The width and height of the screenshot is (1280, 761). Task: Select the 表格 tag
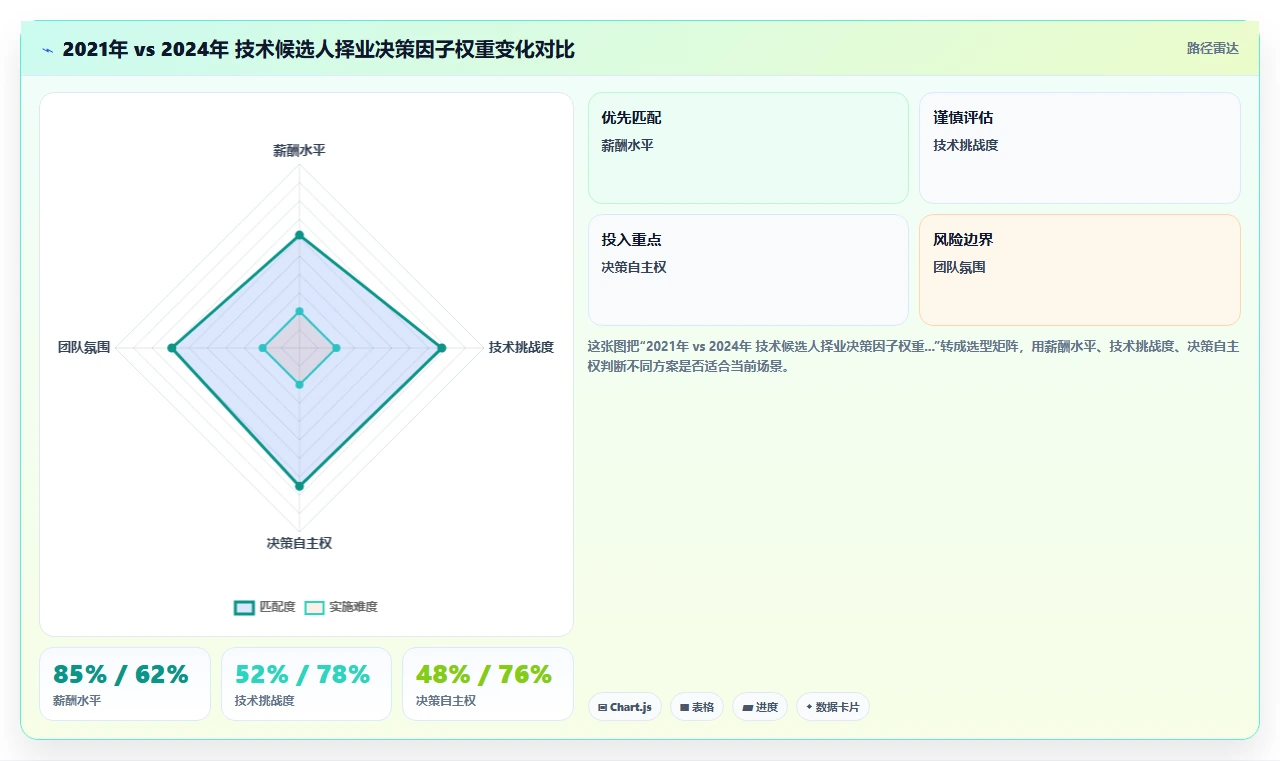tap(697, 707)
